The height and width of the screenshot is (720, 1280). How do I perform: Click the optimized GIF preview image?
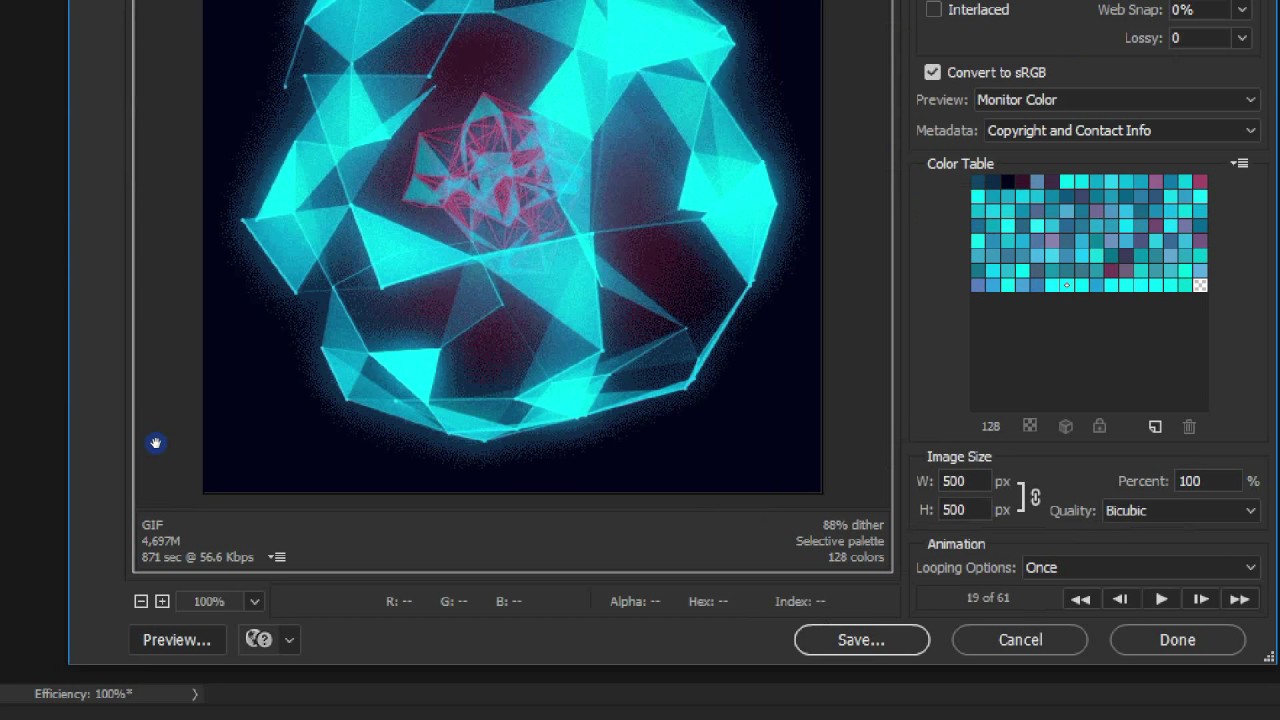point(512,246)
